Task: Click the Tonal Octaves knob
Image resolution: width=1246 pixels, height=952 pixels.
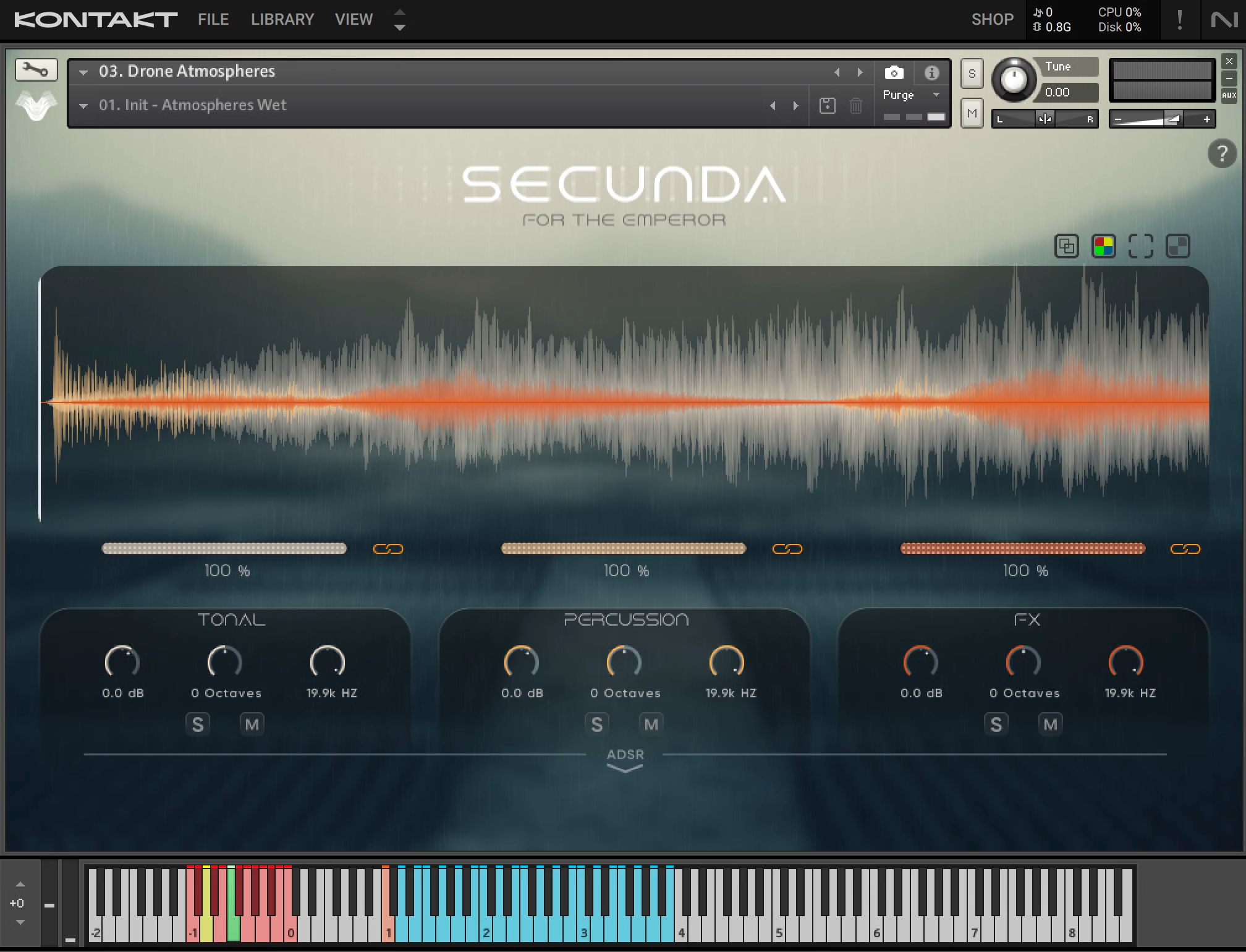Action: [224, 662]
